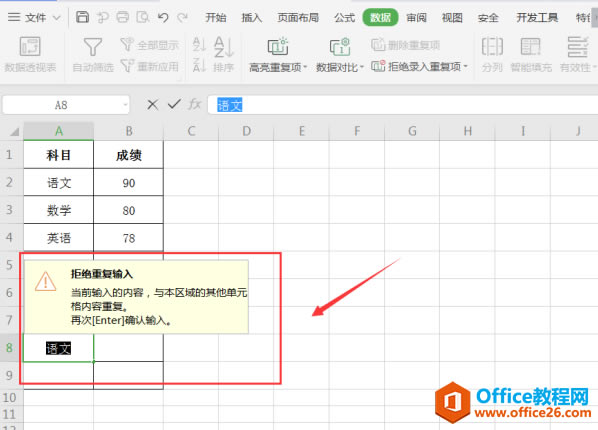The width and height of the screenshot is (598, 430).
Task: Expand the Name Box dropdown arrow
Action: [x=125, y=105]
